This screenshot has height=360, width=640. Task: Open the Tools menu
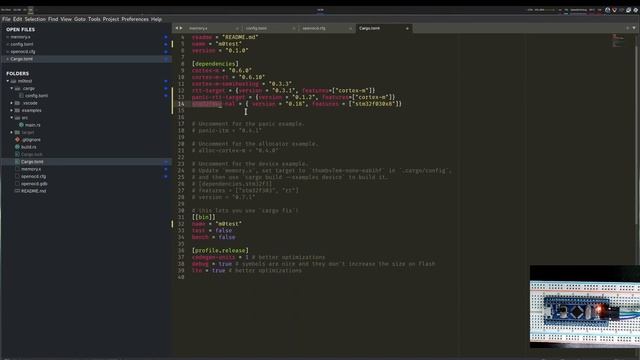pos(94,19)
